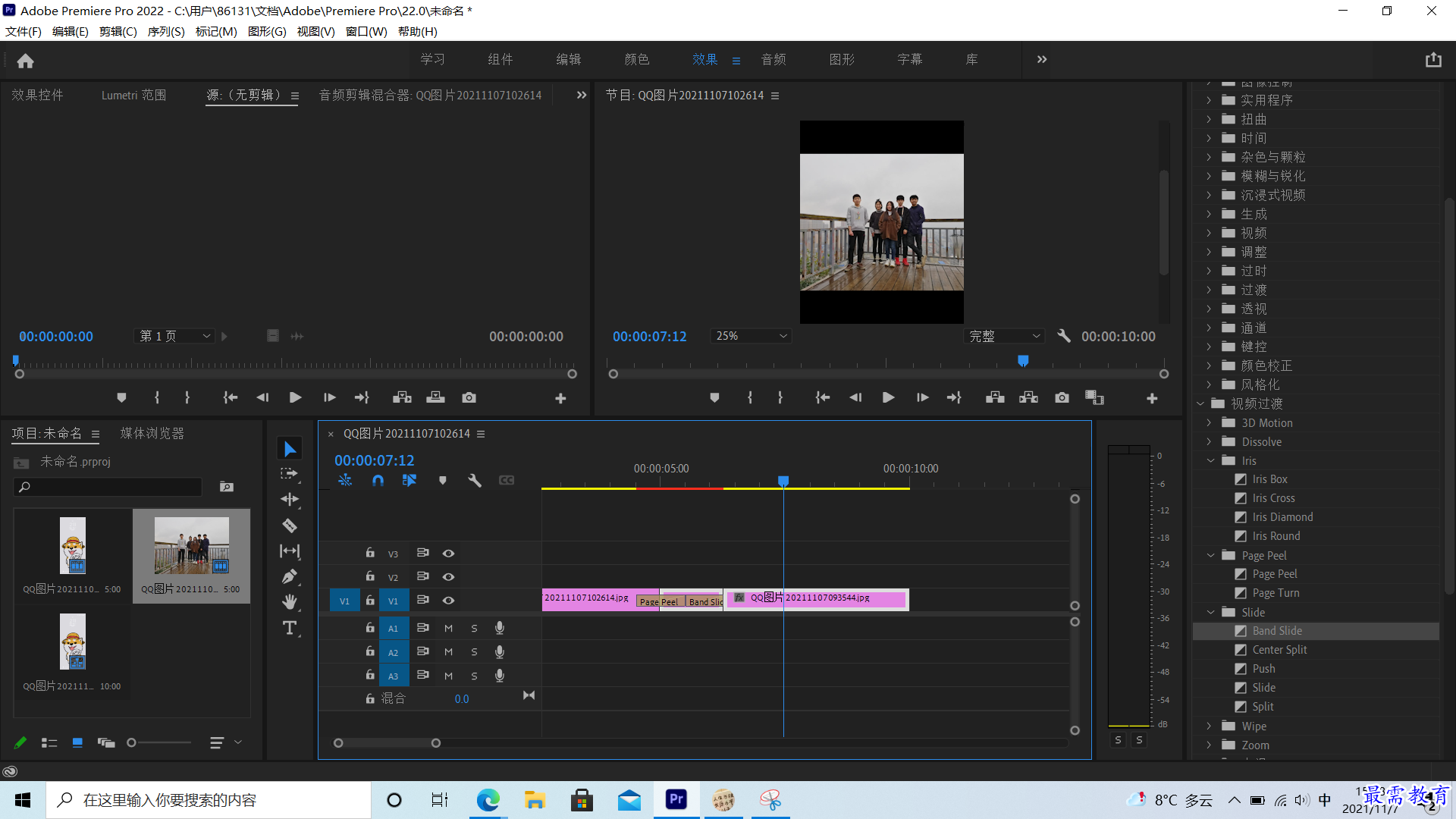The image size is (1456, 819).
Task: Switch to the 颜色 workspace tab
Action: 637,59
